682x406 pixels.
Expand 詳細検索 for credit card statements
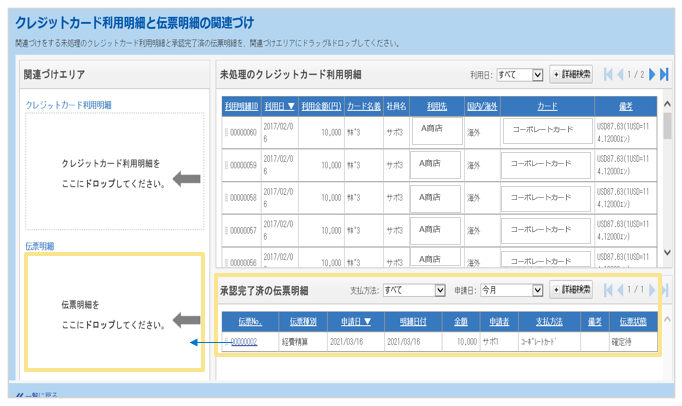coord(571,75)
